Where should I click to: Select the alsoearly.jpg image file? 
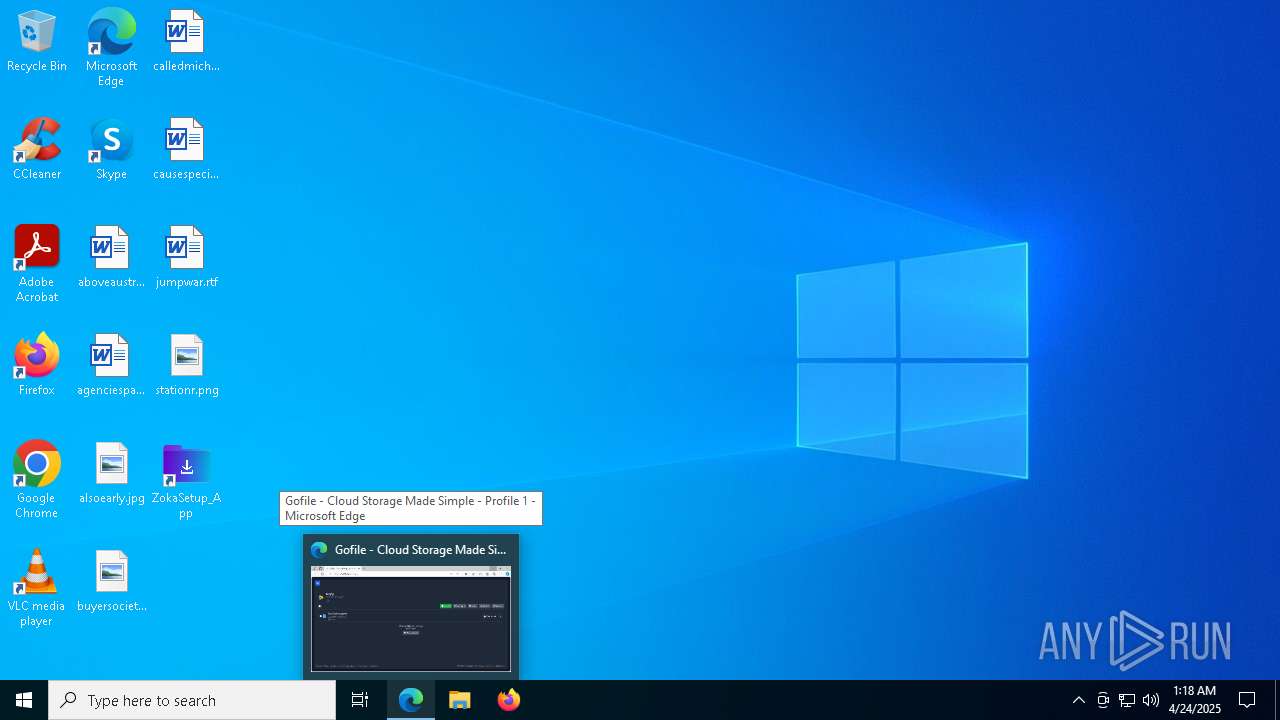[x=111, y=474]
